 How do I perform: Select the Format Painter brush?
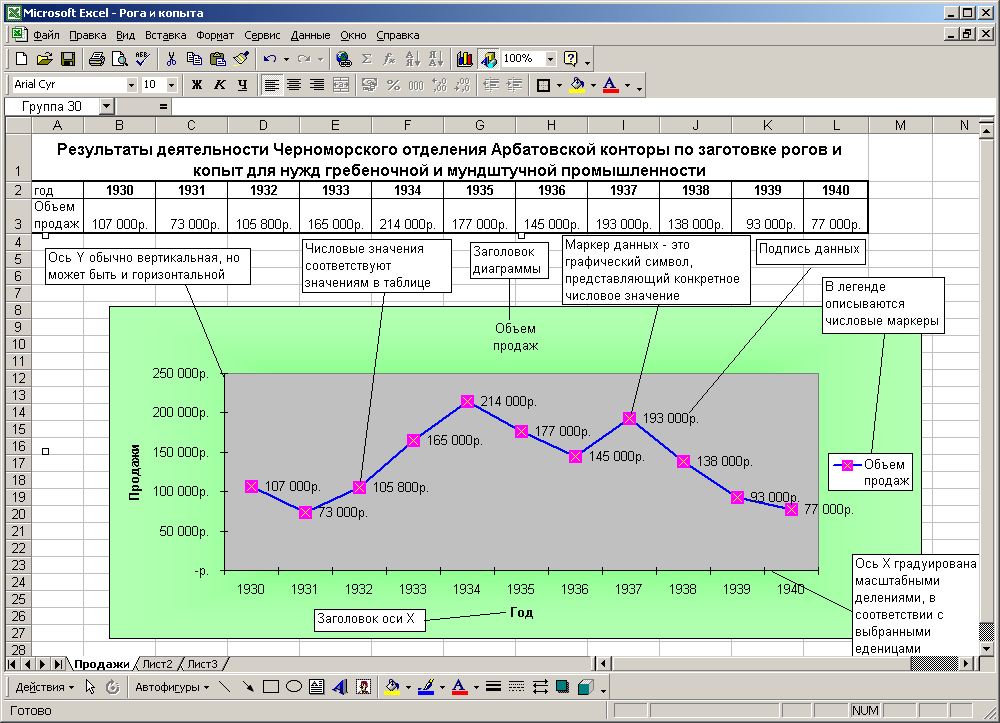pyautogui.click(x=241, y=59)
